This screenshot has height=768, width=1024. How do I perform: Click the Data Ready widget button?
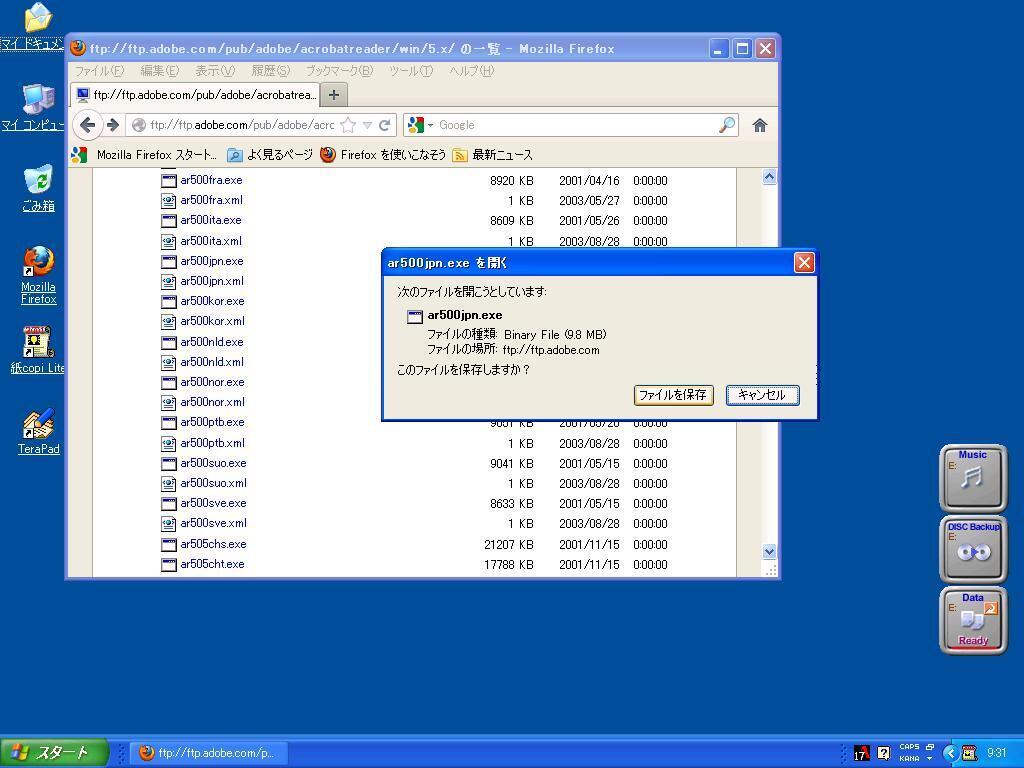[x=973, y=620]
